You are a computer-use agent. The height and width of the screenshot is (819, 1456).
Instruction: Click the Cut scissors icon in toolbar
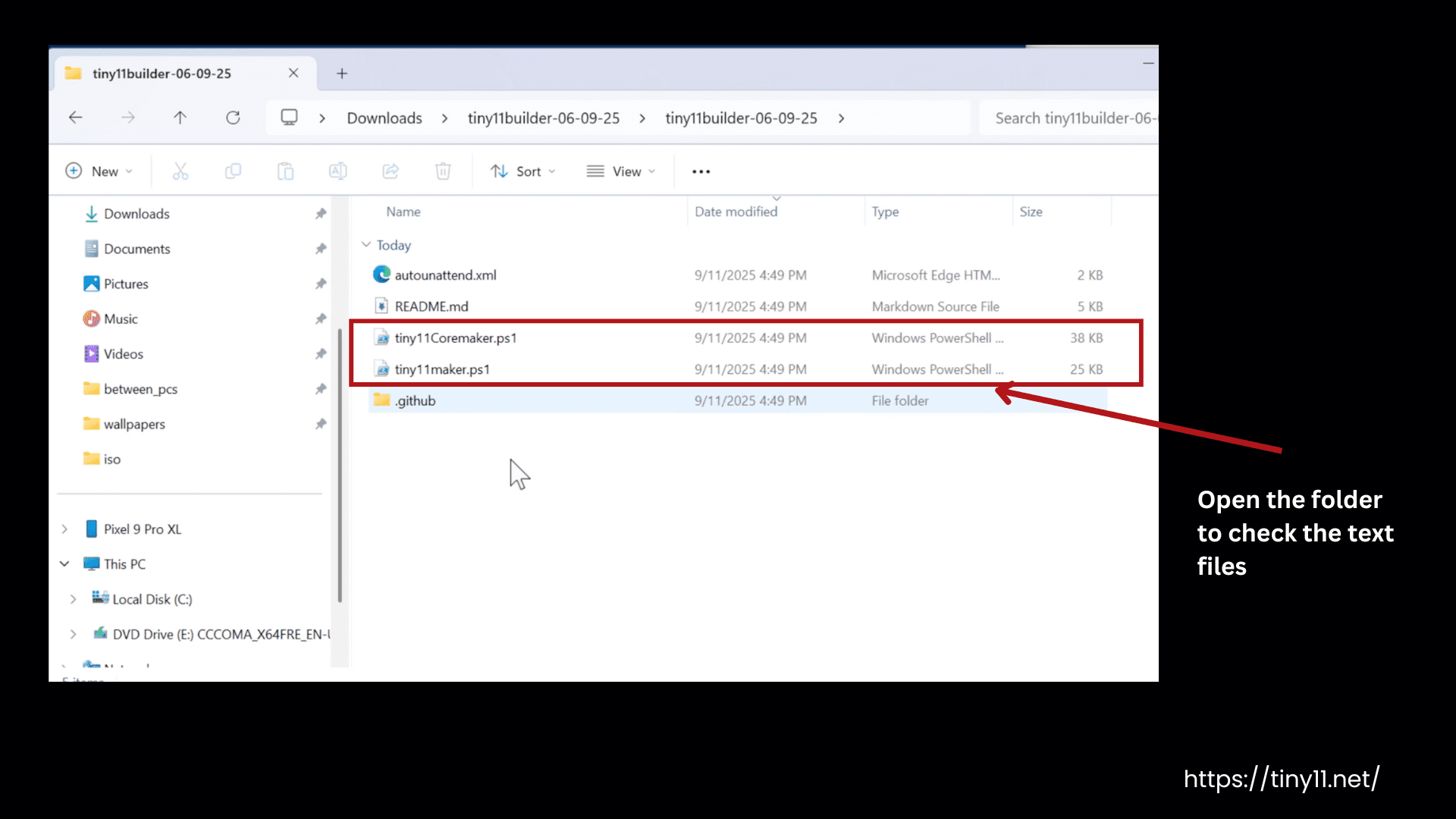tap(180, 171)
